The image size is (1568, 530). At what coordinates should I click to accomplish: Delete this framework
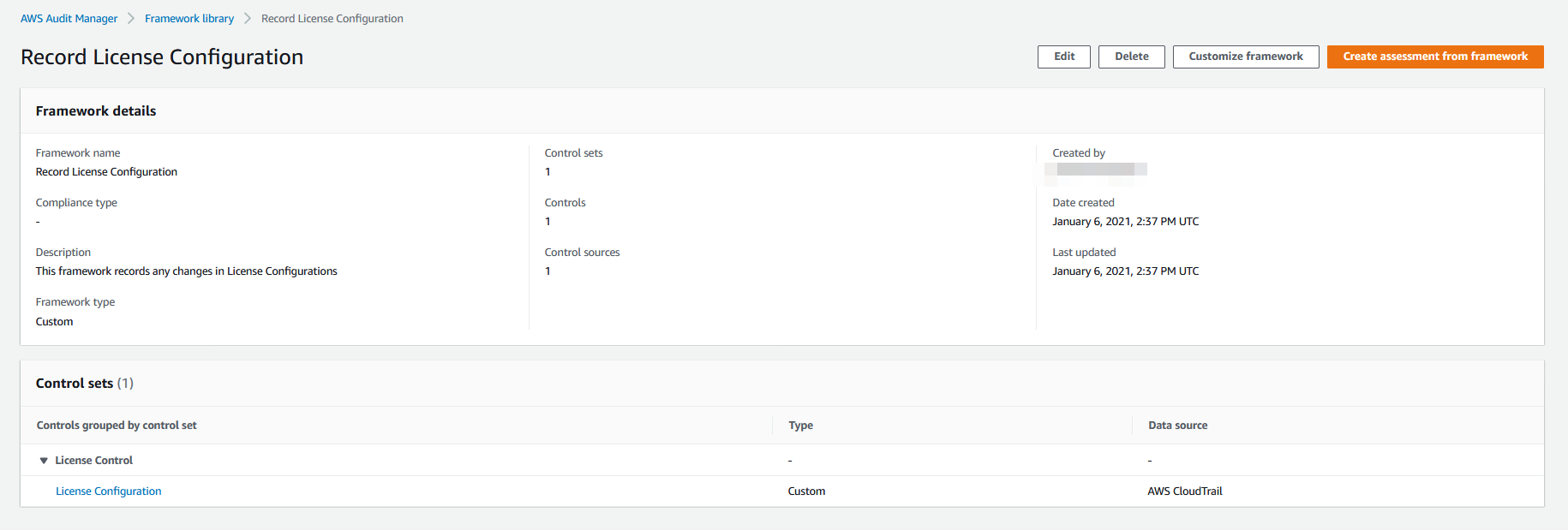tap(1132, 57)
